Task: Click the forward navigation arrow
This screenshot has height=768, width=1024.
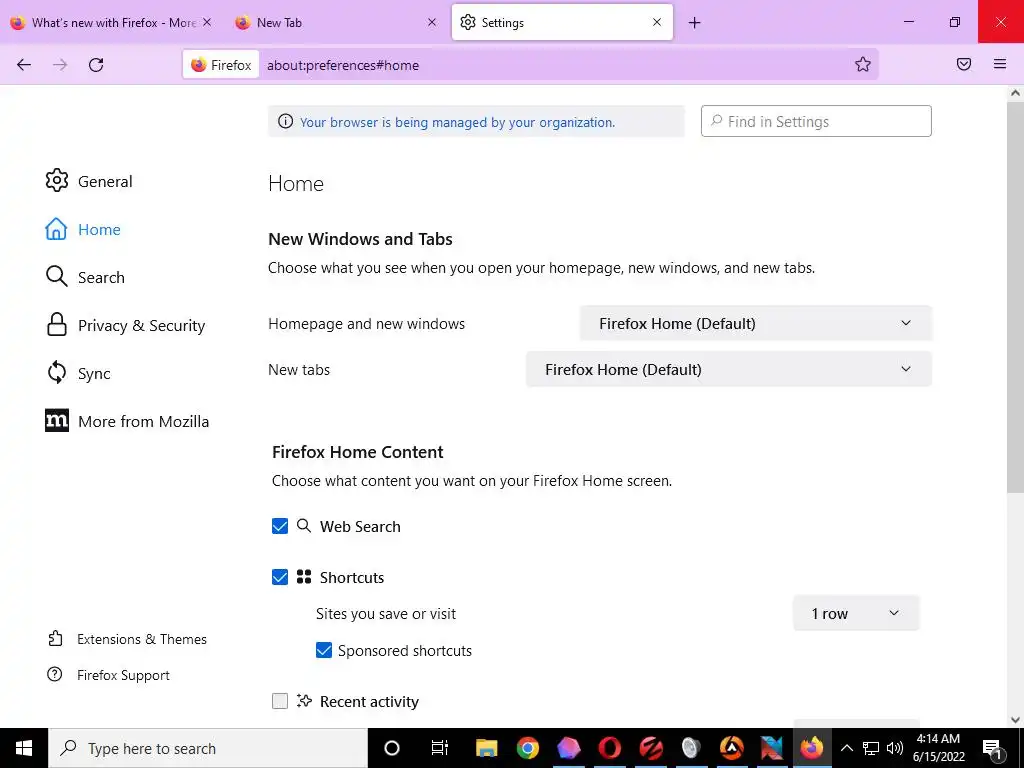Action: click(60, 65)
